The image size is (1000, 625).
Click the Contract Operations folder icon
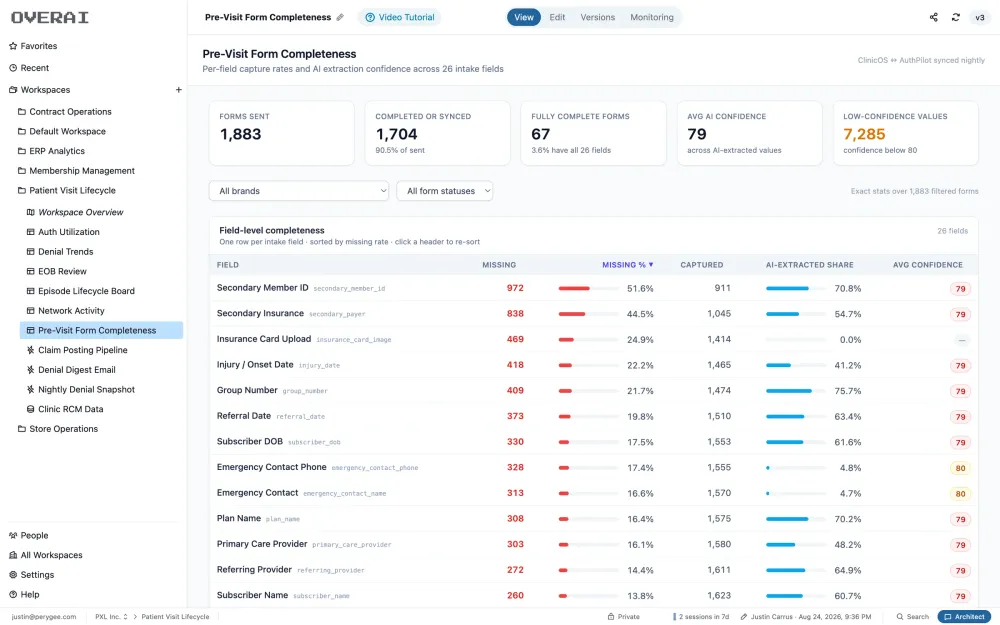pyautogui.click(x=22, y=112)
